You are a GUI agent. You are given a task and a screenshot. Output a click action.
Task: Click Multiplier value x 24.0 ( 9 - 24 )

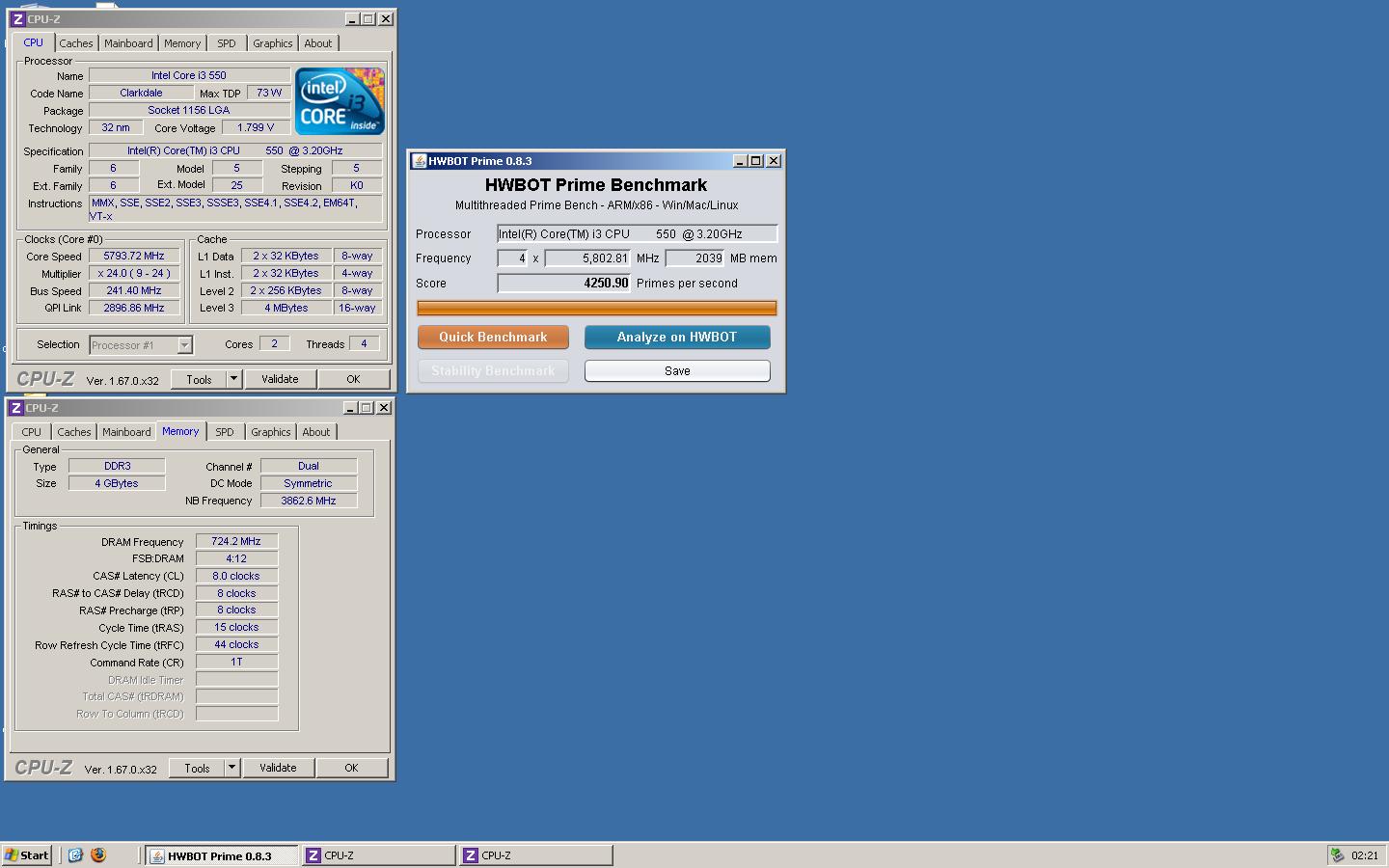click(134, 274)
